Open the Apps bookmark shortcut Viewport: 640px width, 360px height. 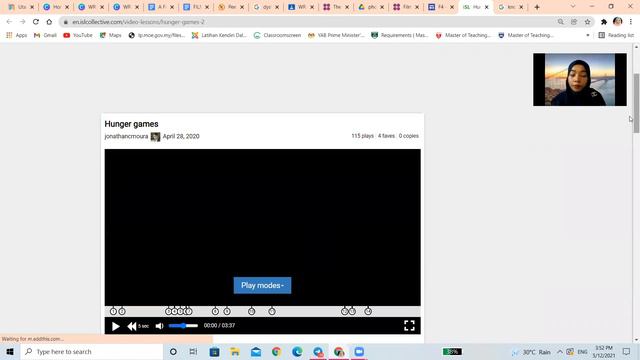tap(17, 36)
